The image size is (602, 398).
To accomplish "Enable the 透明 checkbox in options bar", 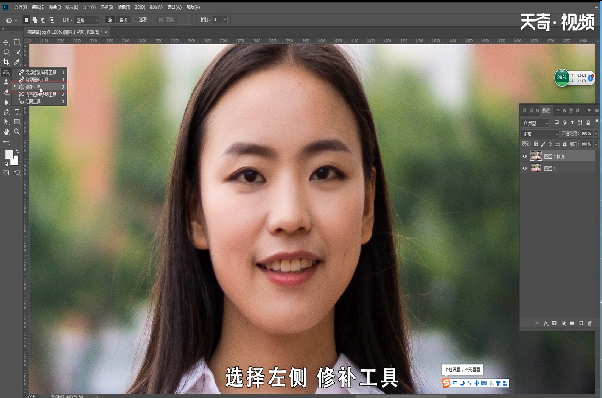I will [x=136, y=20].
